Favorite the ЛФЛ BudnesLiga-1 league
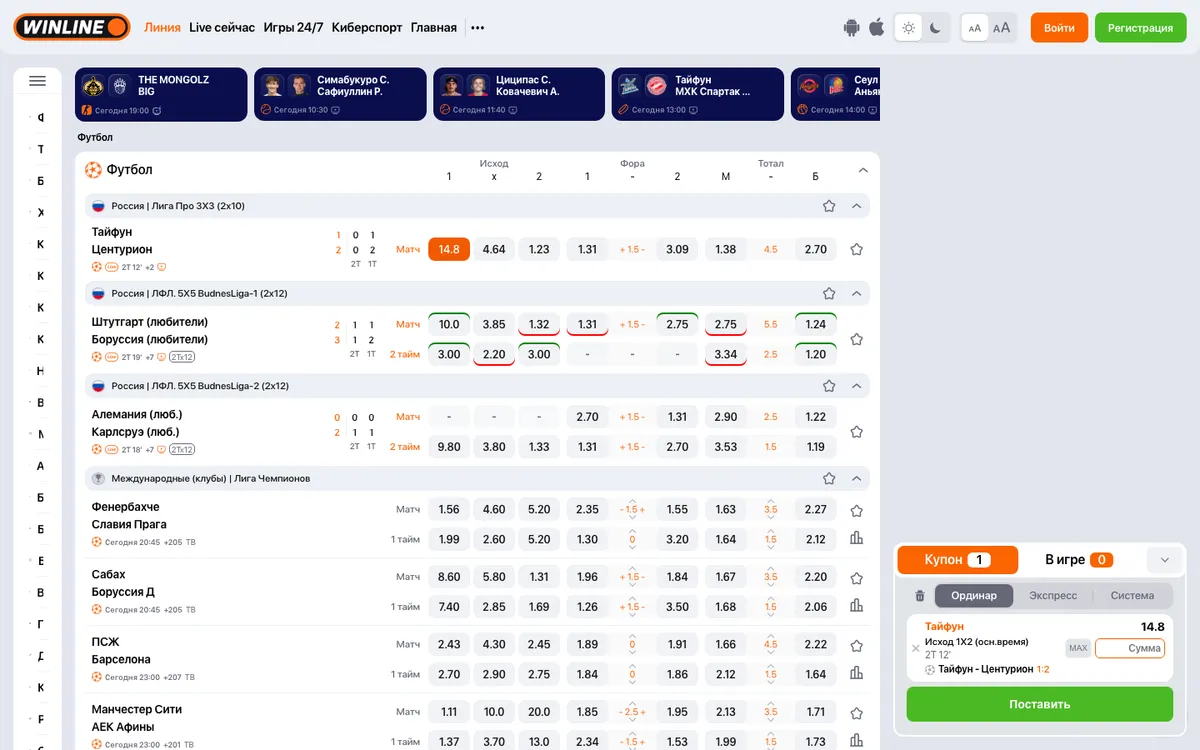This screenshot has height=750, width=1200. click(x=829, y=294)
